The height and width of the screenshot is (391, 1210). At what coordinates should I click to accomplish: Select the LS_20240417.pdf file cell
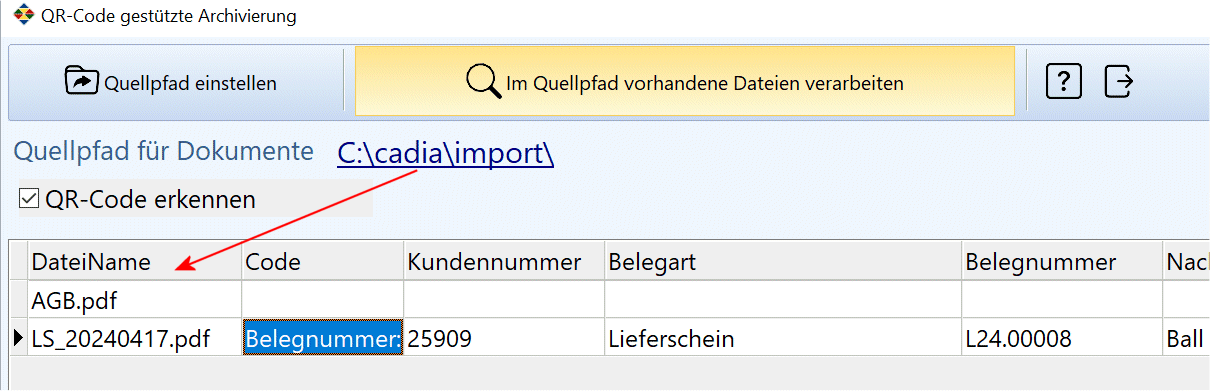[x=135, y=339]
